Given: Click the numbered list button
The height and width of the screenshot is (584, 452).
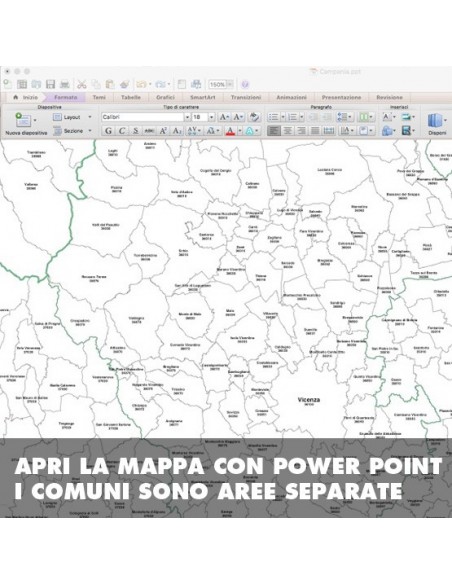Looking at the screenshot, I should tap(293, 117).
